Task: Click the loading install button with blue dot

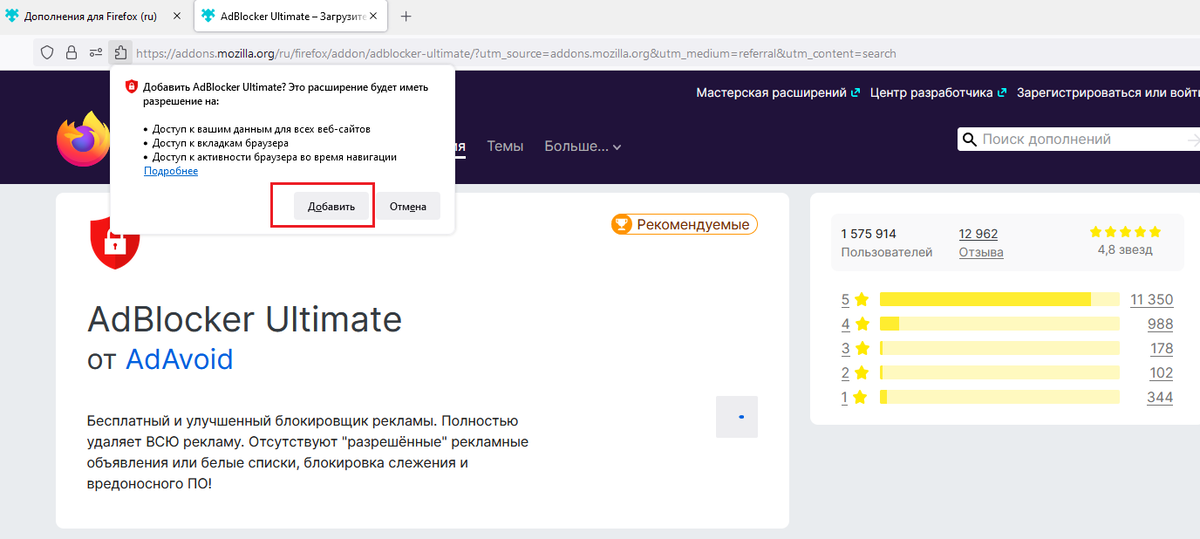Action: (737, 417)
